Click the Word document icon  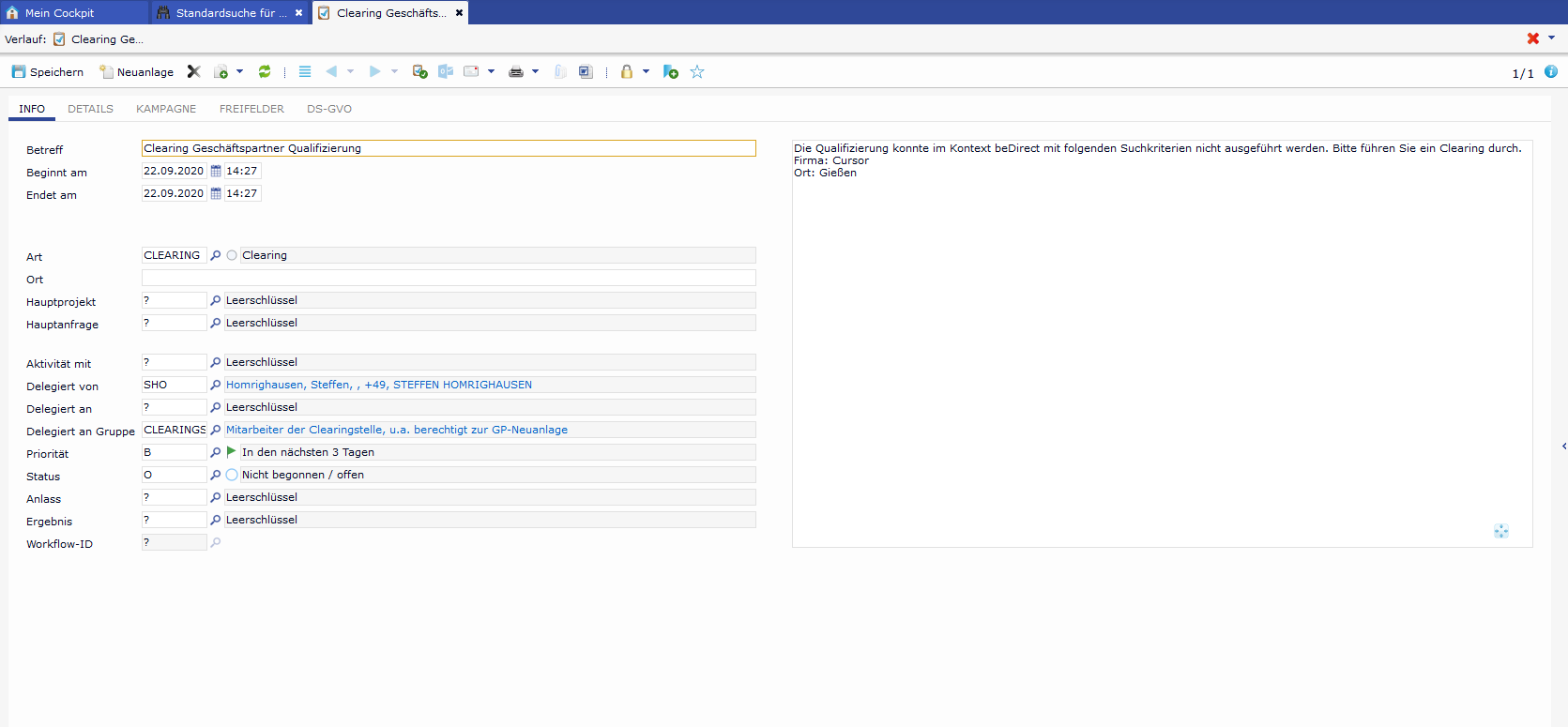pos(586,72)
